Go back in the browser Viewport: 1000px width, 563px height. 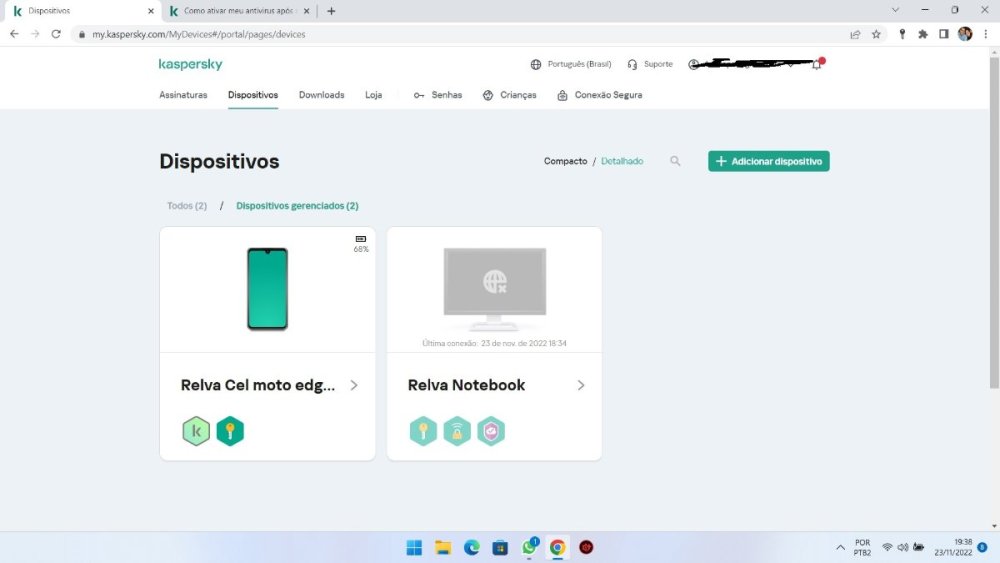(x=14, y=34)
